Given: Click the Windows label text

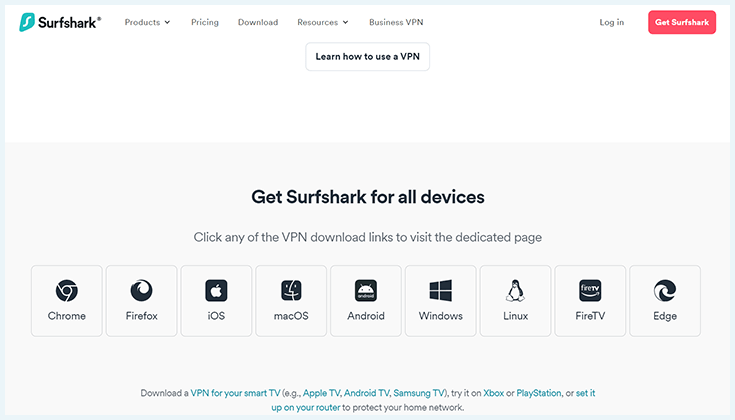Looking at the screenshot, I should coord(441,316).
